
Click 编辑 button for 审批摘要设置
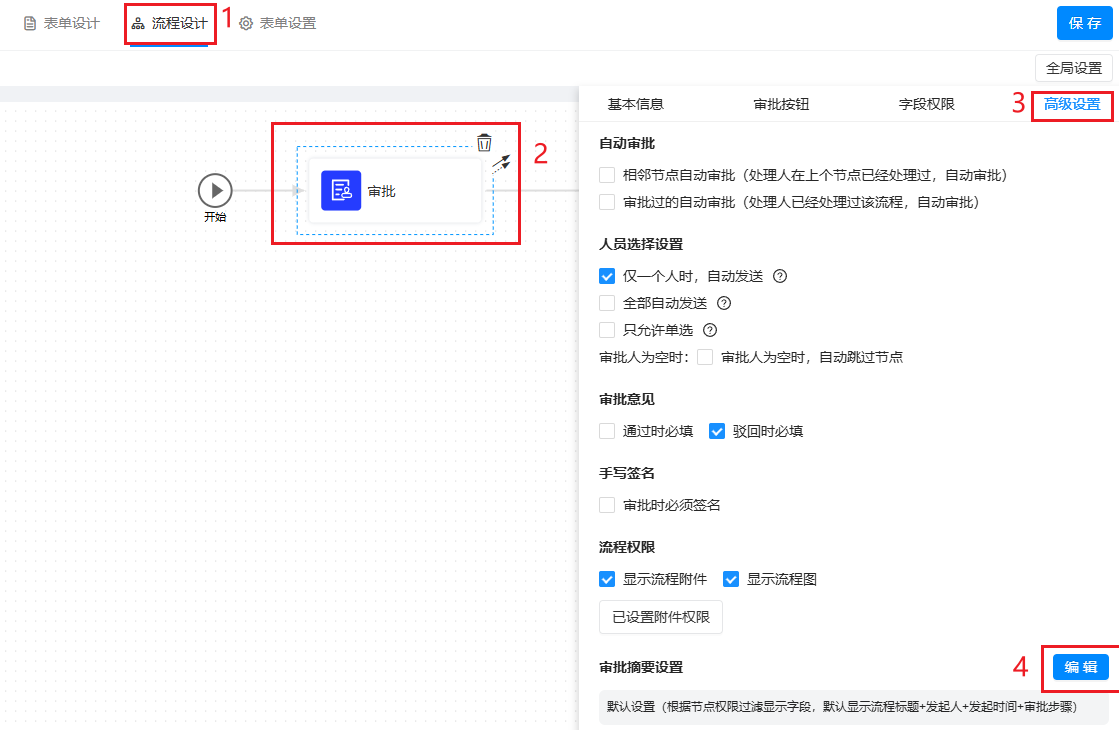(1080, 667)
